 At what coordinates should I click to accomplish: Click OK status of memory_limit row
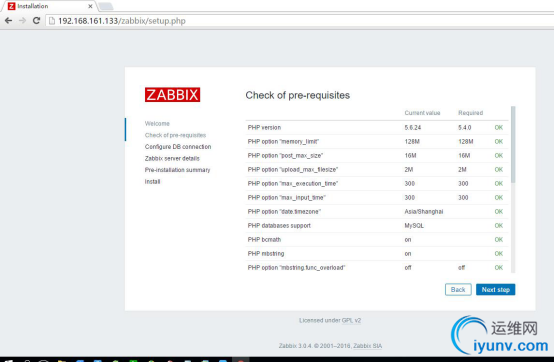coord(499,142)
